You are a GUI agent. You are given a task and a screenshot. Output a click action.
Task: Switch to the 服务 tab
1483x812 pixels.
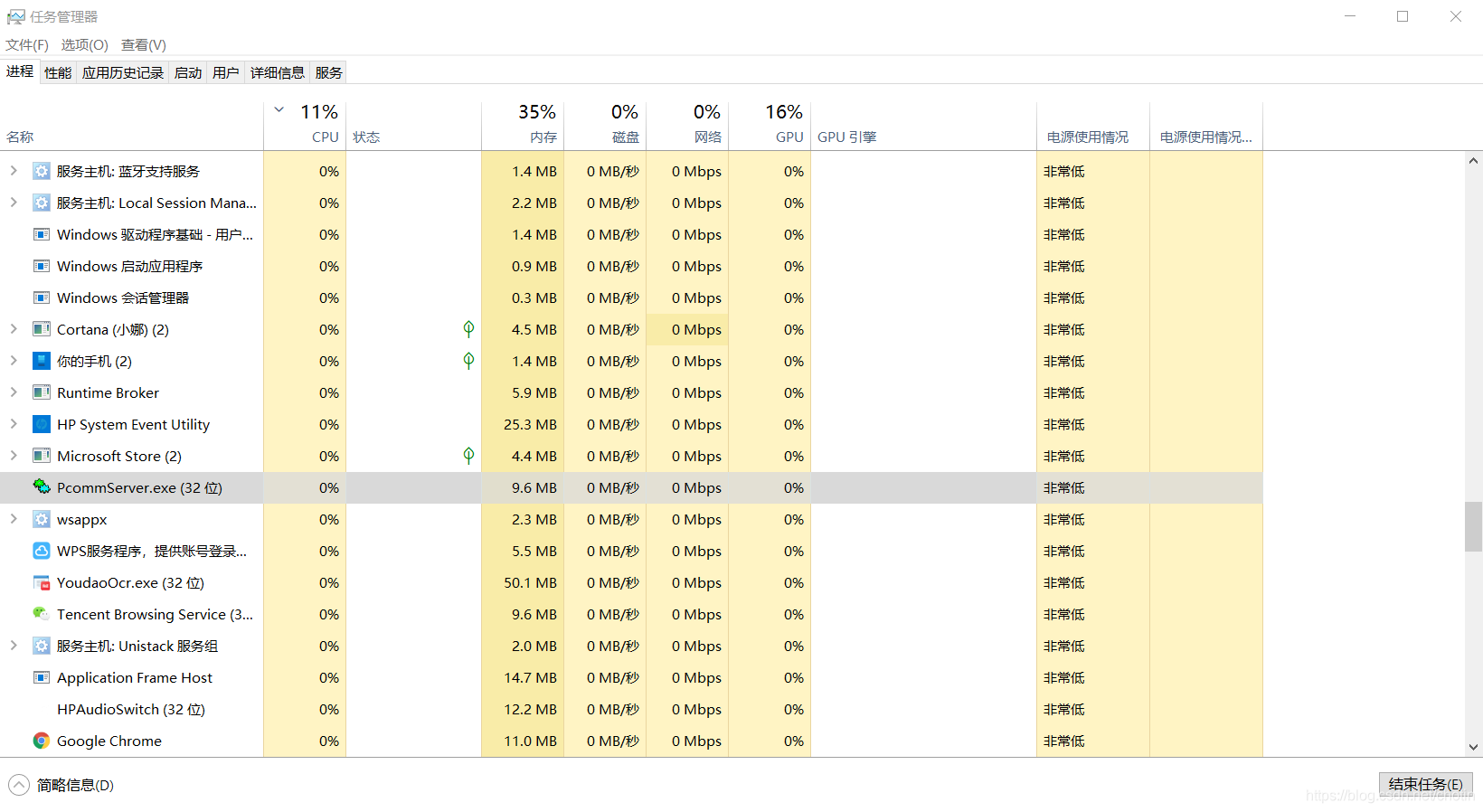[x=329, y=73]
